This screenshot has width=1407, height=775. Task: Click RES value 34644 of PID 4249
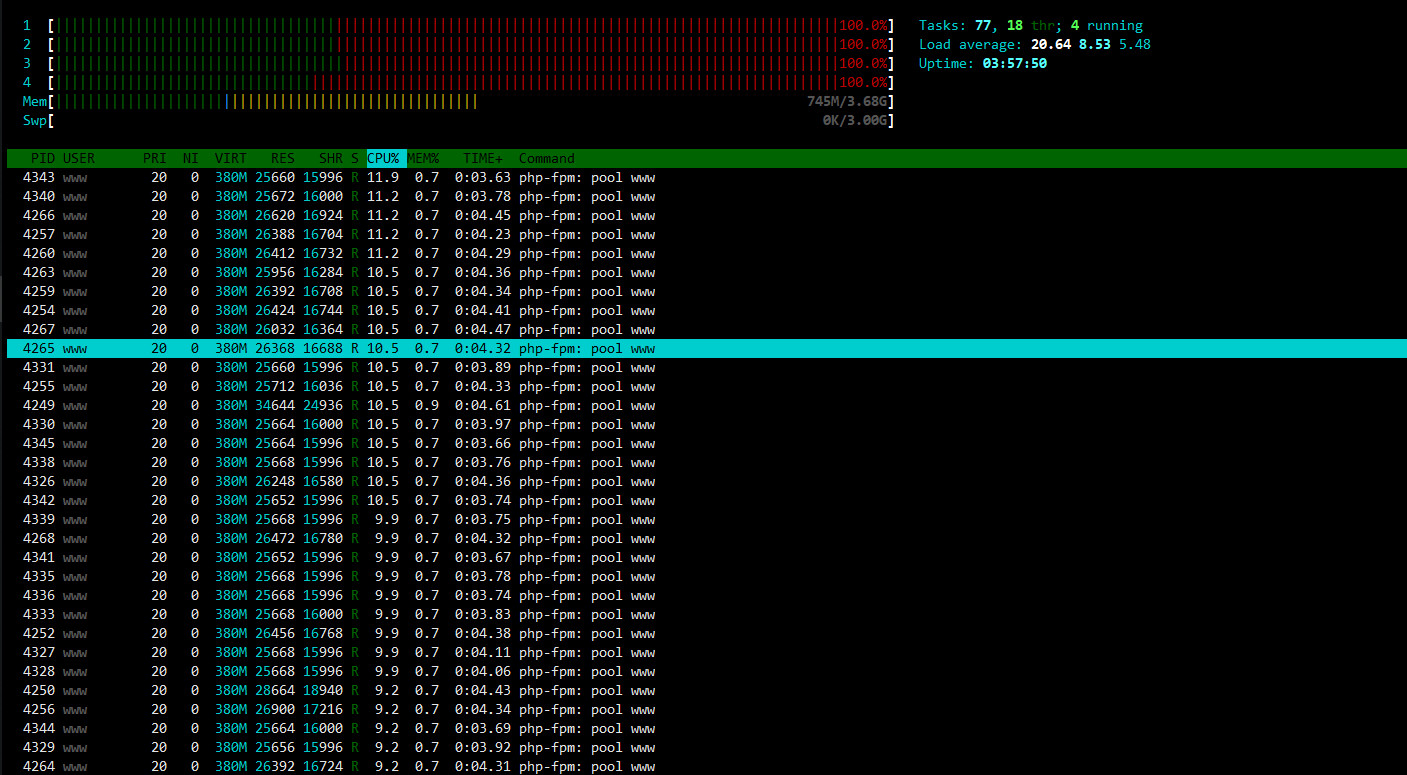[x=275, y=405]
